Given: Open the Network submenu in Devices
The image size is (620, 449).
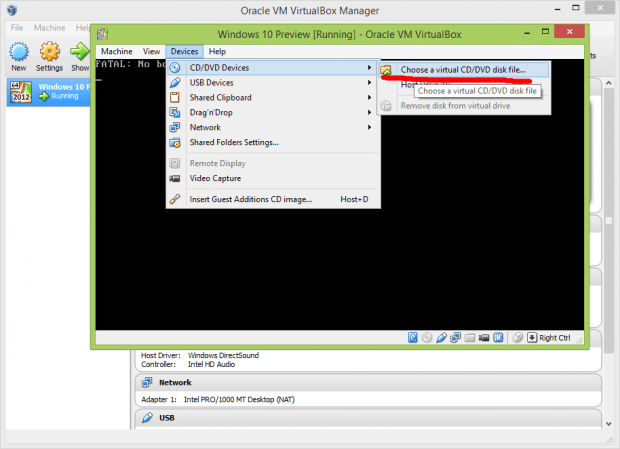Looking at the screenshot, I should (205, 127).
